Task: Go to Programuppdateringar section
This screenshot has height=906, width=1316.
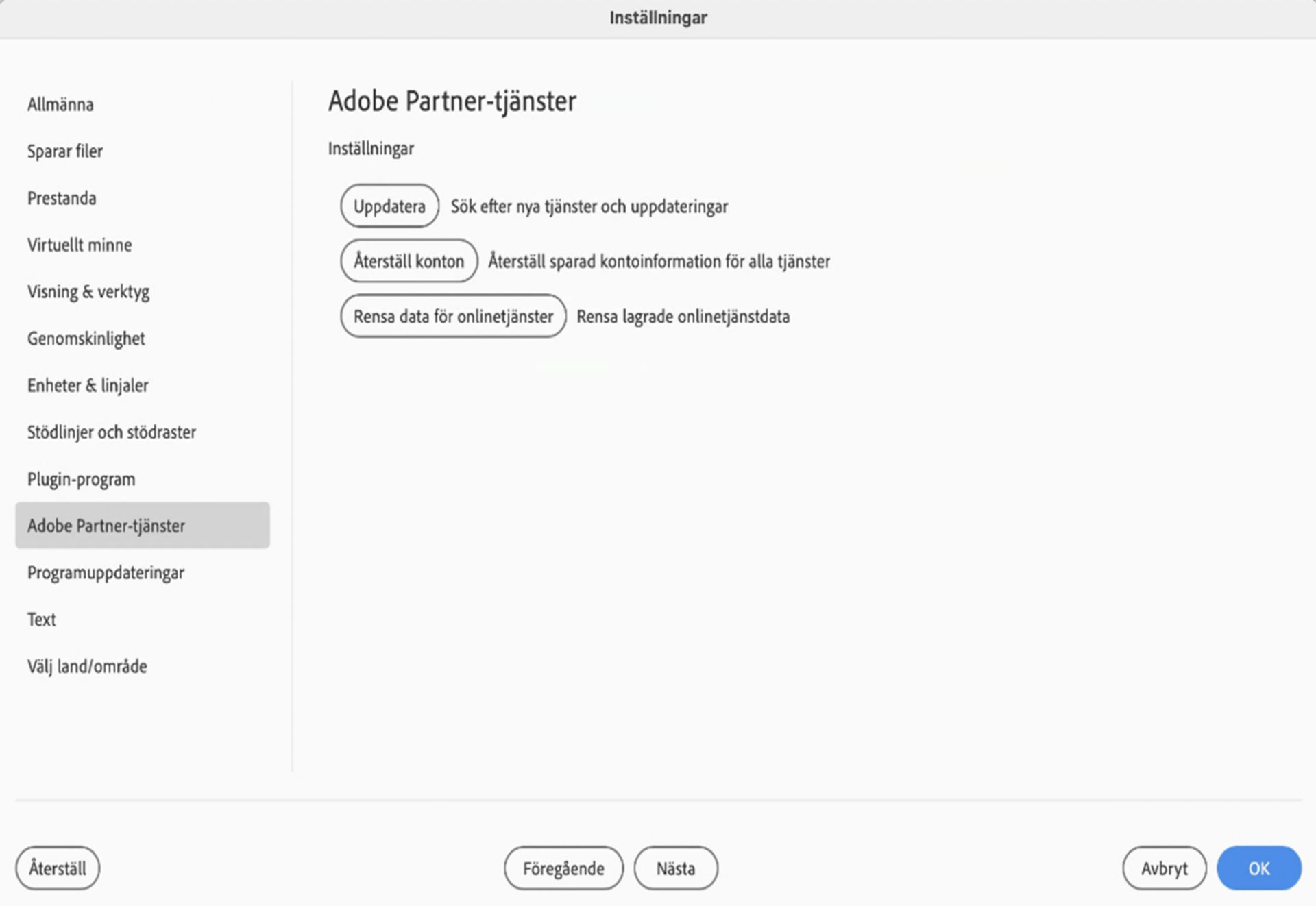Action: (x=106, y=573)
